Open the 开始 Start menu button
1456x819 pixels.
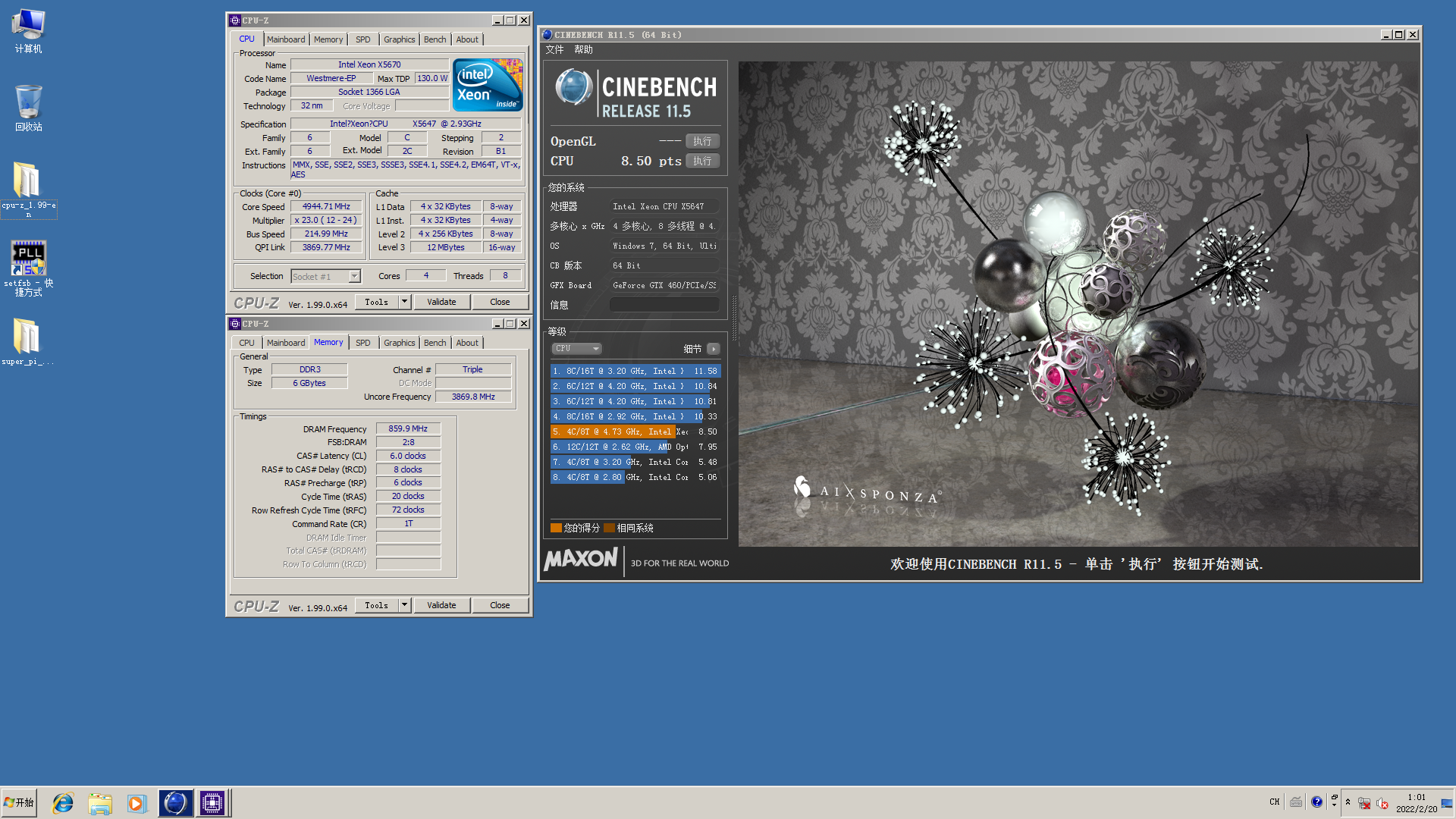click(19, 802)
